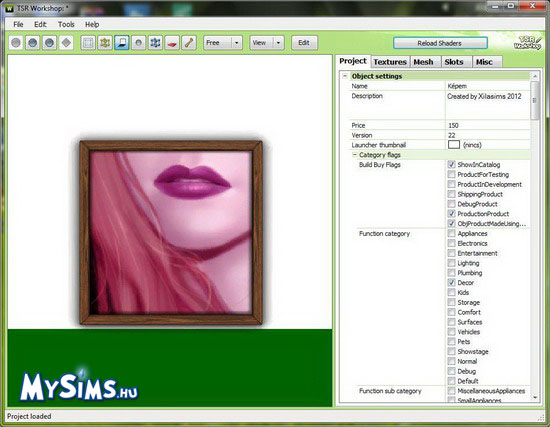This screenshot has width=550, height=427.
Task: Click the gray sphere toolbar icon
Action: pyautogui.click(x=16, y=43)
